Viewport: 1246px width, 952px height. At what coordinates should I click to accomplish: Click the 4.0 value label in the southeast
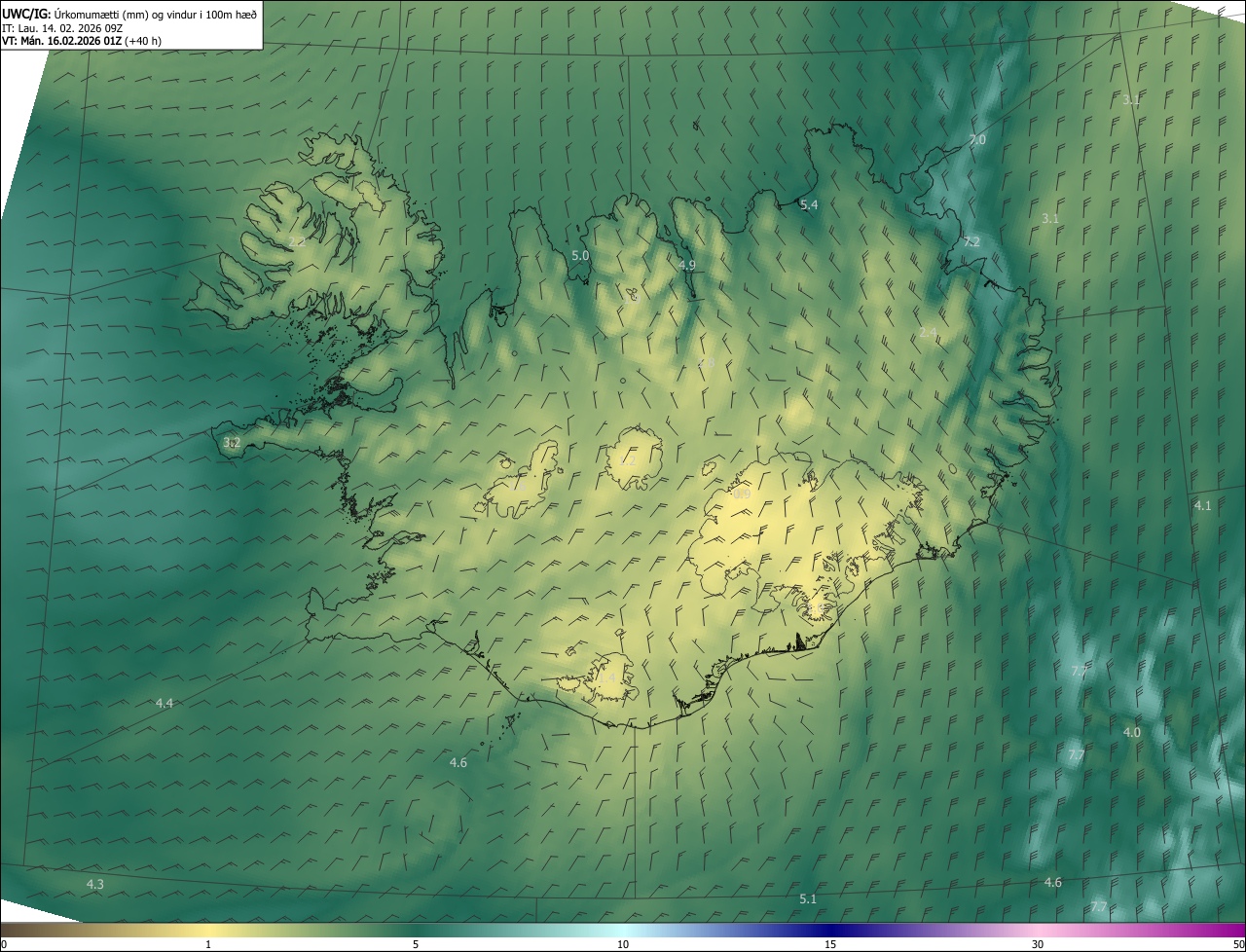pyautogui.click(x=1131, y=732)
